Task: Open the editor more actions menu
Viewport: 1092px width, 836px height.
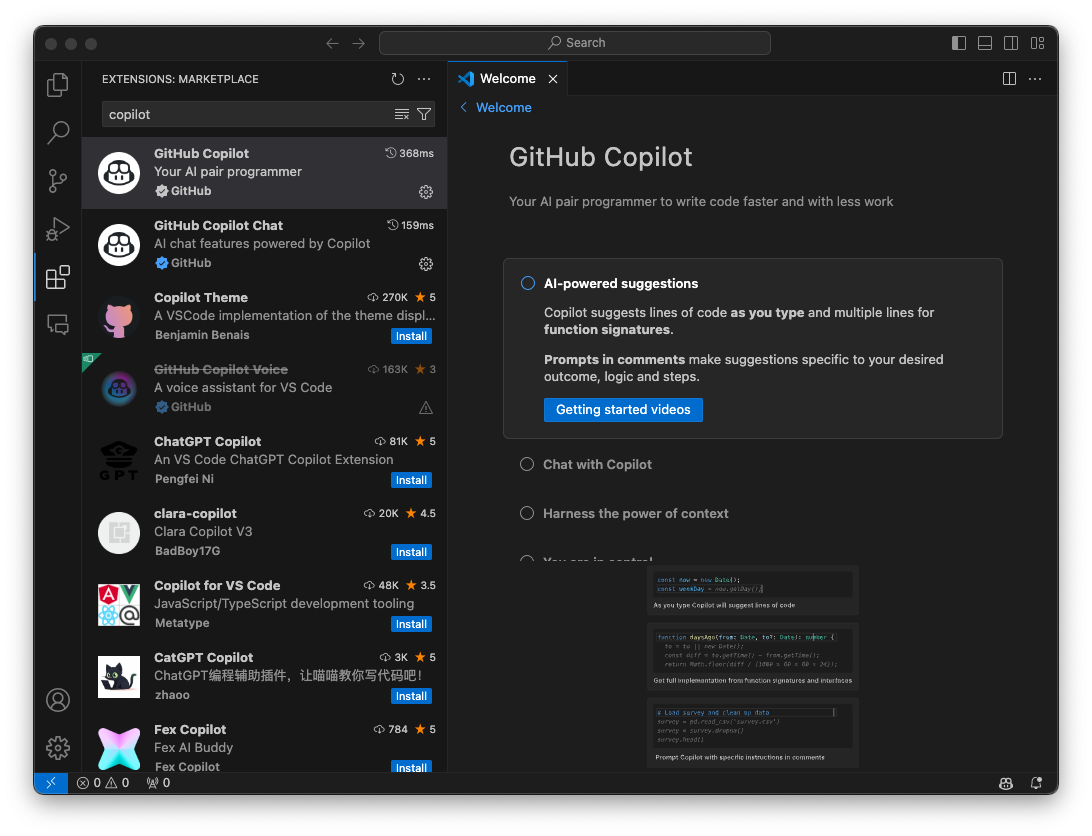Action: [x=1035, y=79]
